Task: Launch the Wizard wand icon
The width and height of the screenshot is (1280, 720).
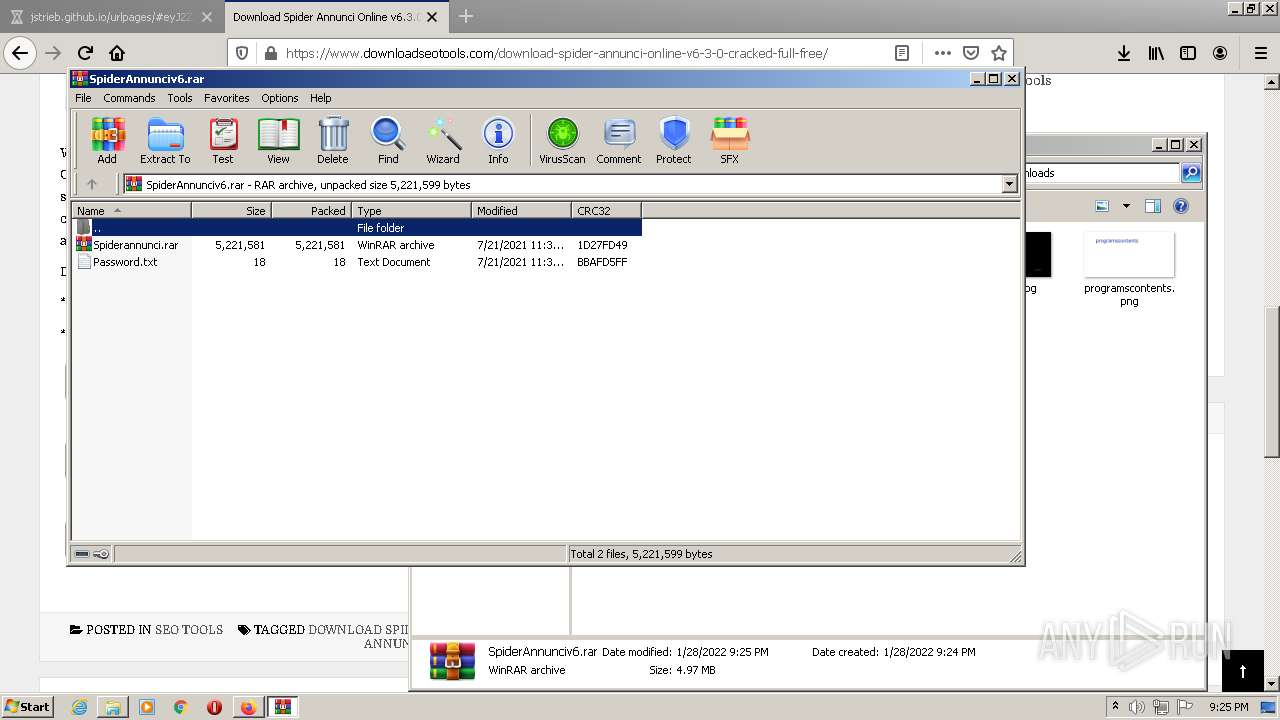Action: coord(443,140)
